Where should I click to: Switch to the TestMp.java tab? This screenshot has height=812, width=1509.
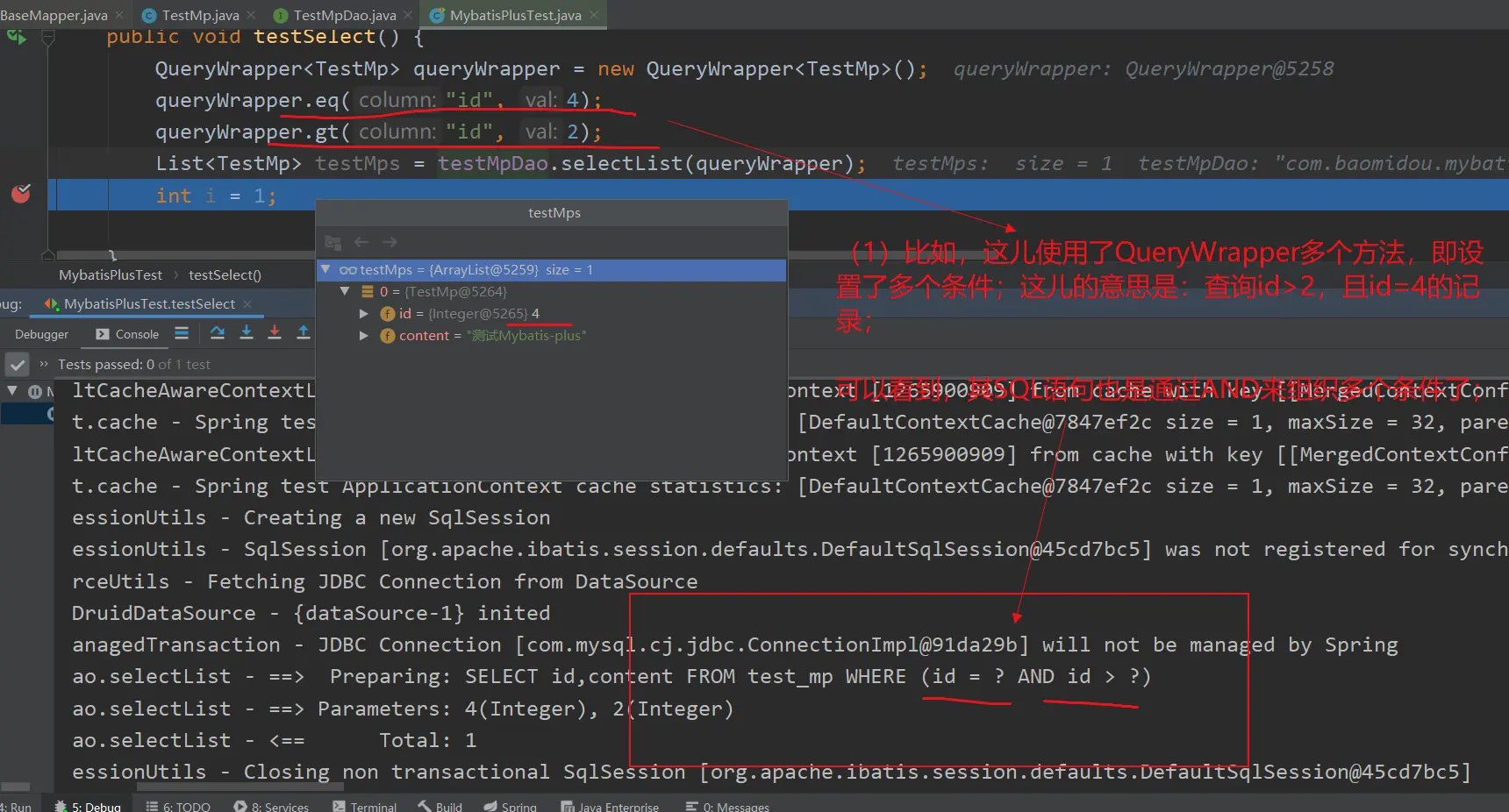[200, 15]
